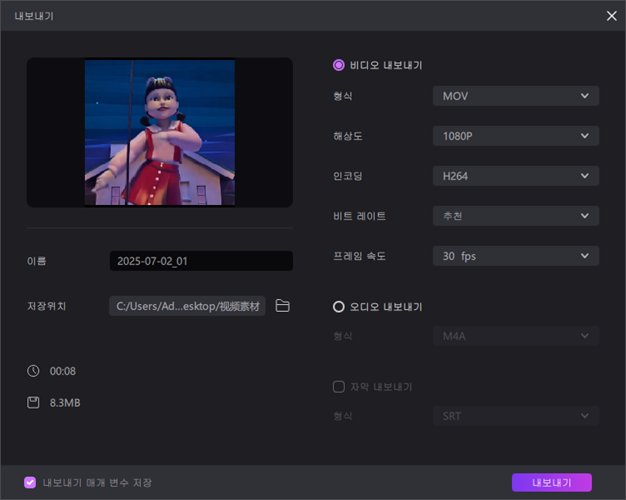
Task: Close the export dialog with the X
Action: pos(612,16)
